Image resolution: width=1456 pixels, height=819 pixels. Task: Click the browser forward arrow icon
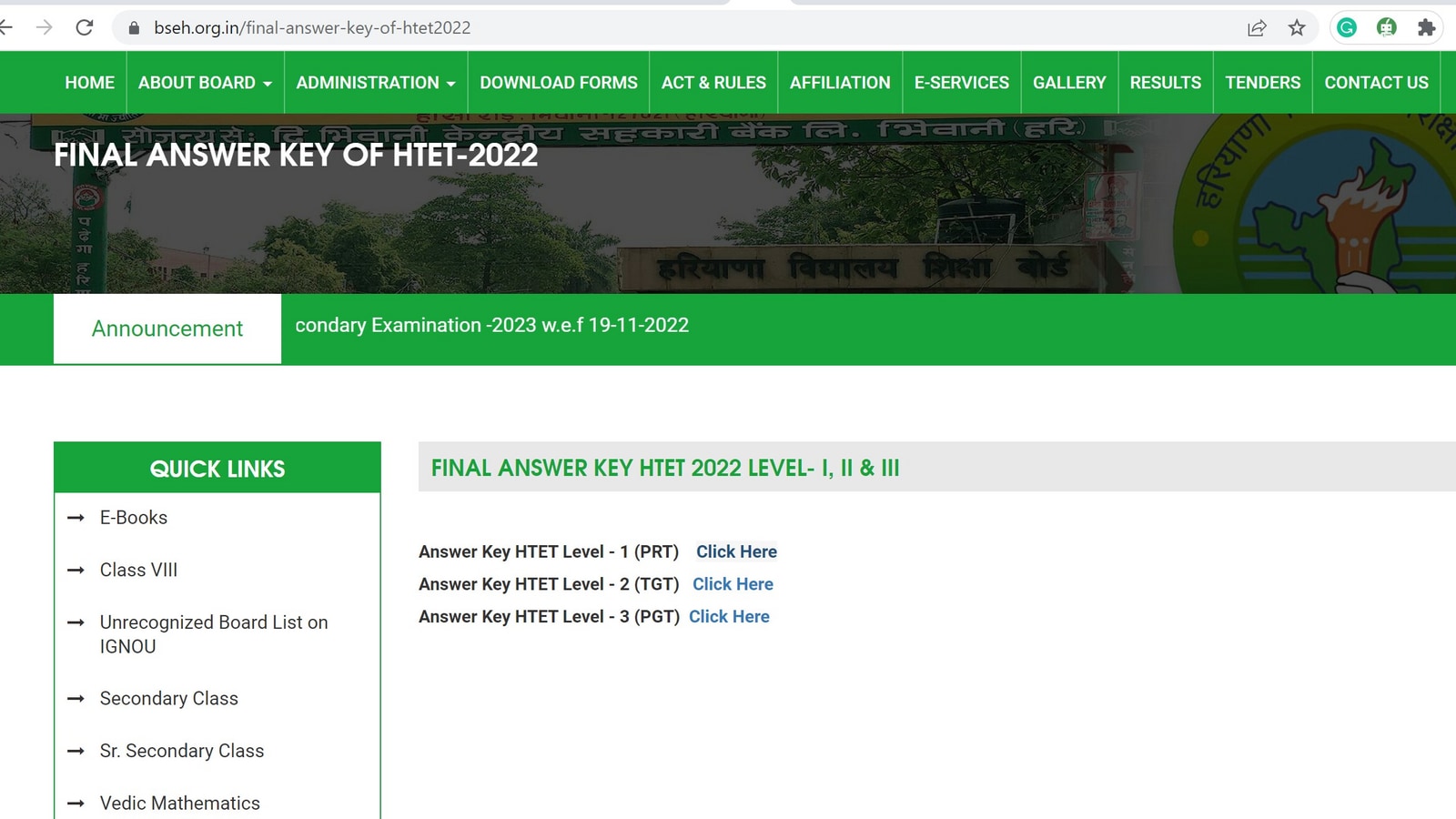(44, 27)
